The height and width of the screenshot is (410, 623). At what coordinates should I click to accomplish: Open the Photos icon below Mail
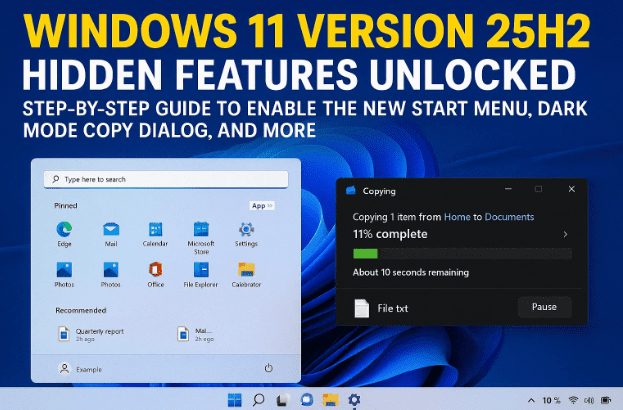point(110,270)
